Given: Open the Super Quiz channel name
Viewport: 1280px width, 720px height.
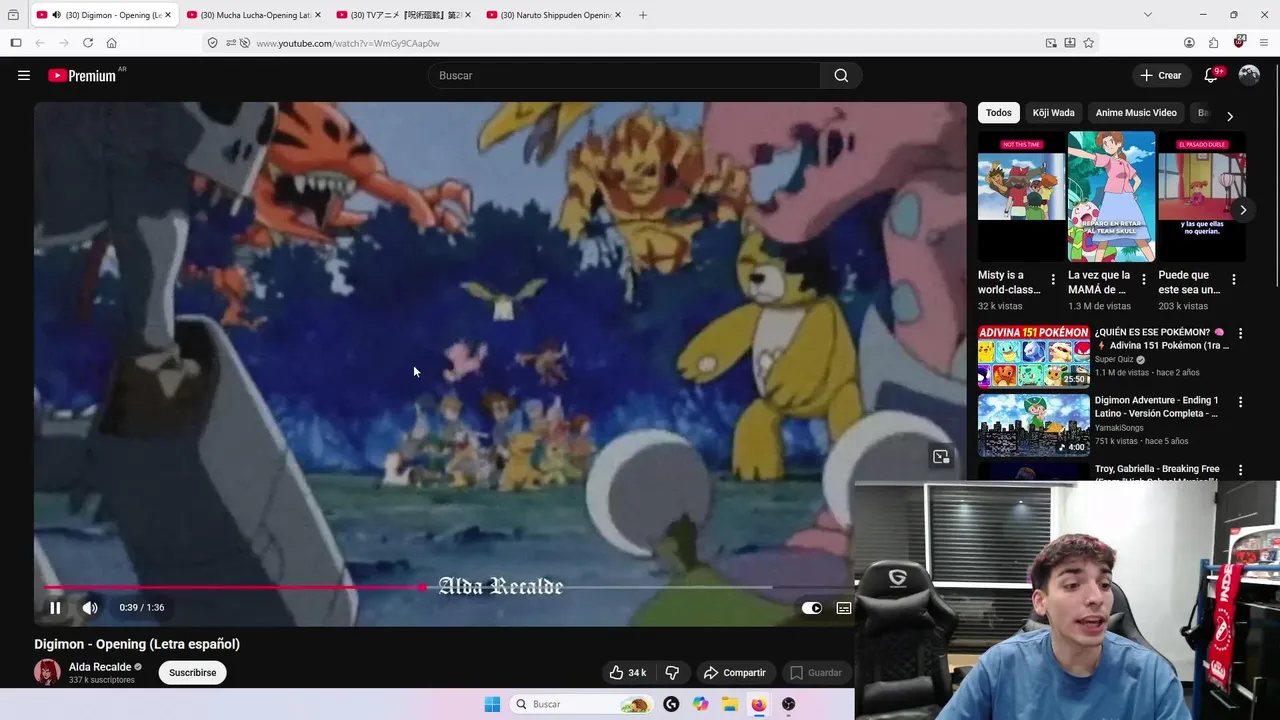Looking at the screenshot, I should pos(1114,360).
